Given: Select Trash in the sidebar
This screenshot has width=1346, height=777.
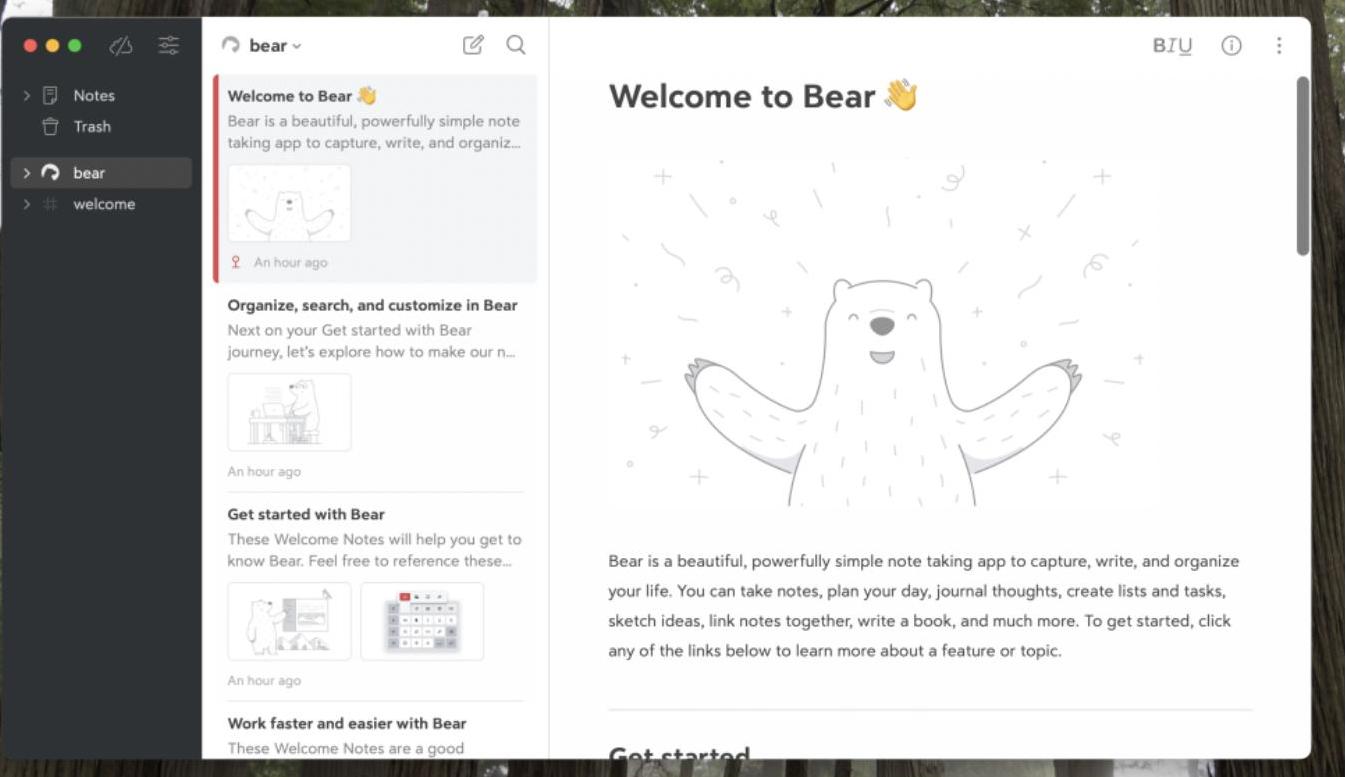Looking at the screenshot, I should tap(91, 126).
